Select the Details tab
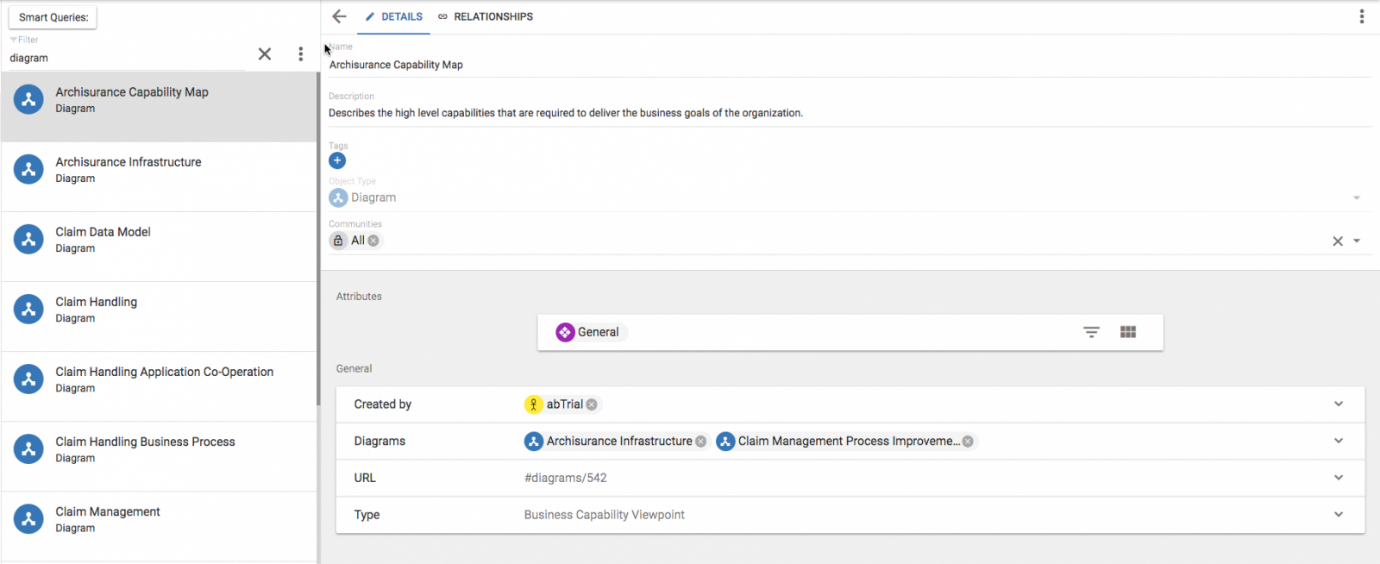The height and width of the screenshot is (564, 1380). [x=394, y=17]
